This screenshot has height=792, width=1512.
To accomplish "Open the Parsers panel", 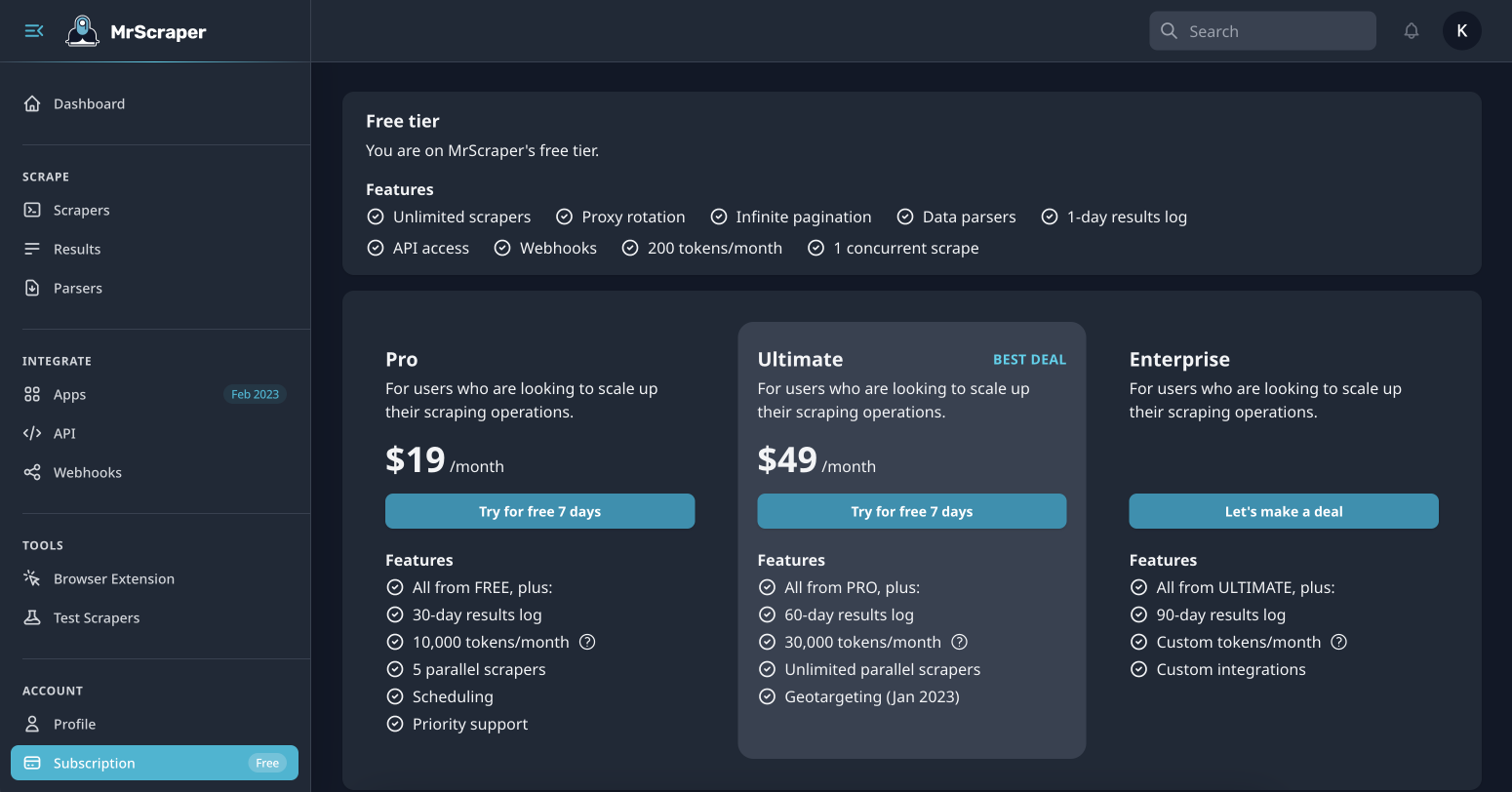I will click(77, 288).
